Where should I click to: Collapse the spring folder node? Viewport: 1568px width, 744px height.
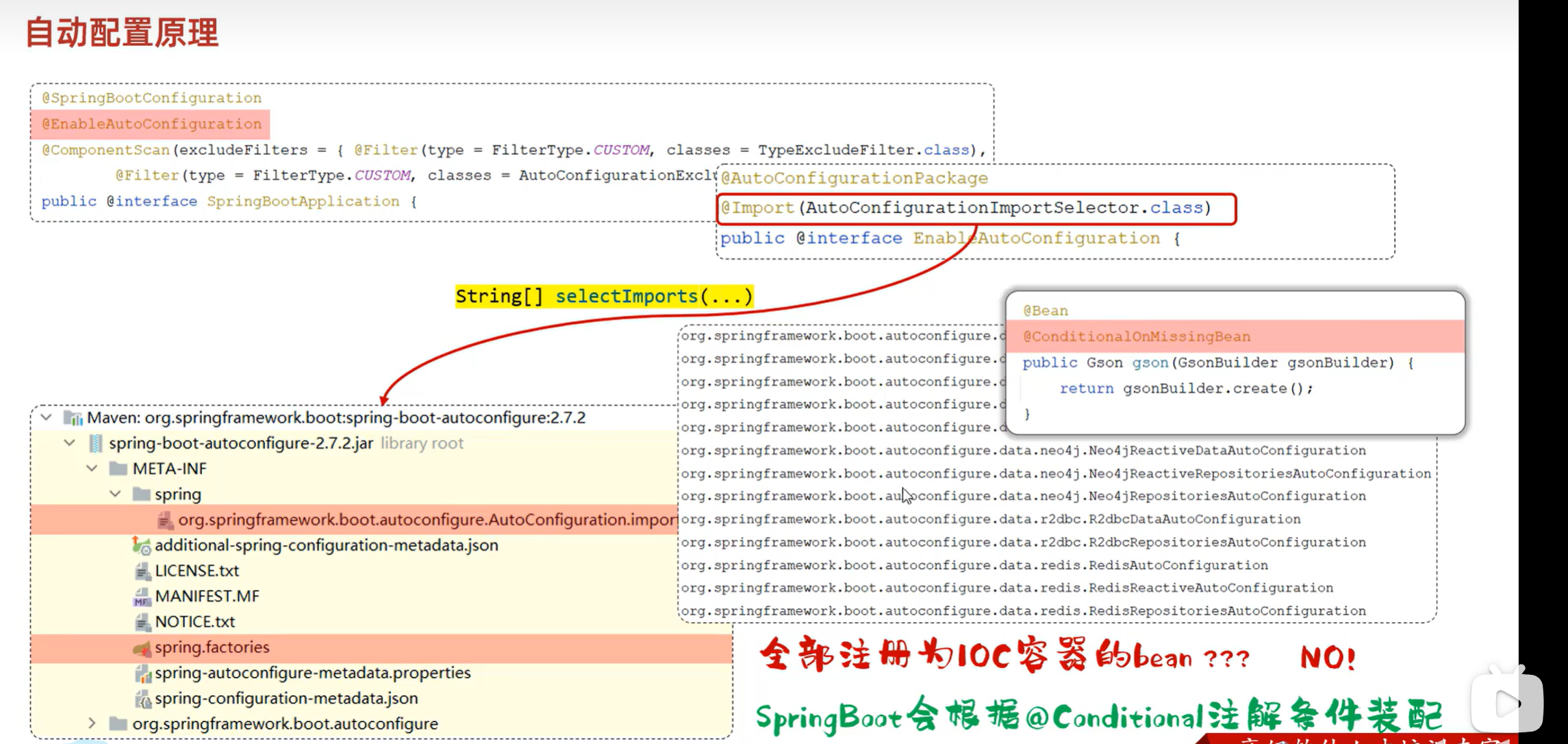114,494
